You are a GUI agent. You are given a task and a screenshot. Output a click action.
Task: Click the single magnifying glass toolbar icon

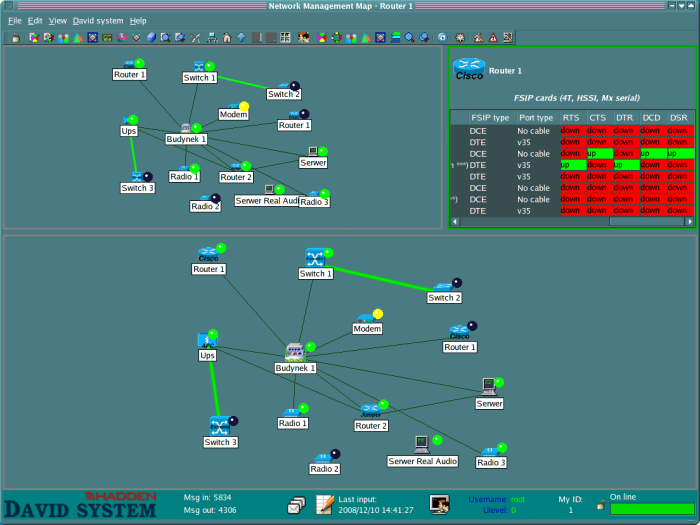pyautogui.click(x=409, y=38)
